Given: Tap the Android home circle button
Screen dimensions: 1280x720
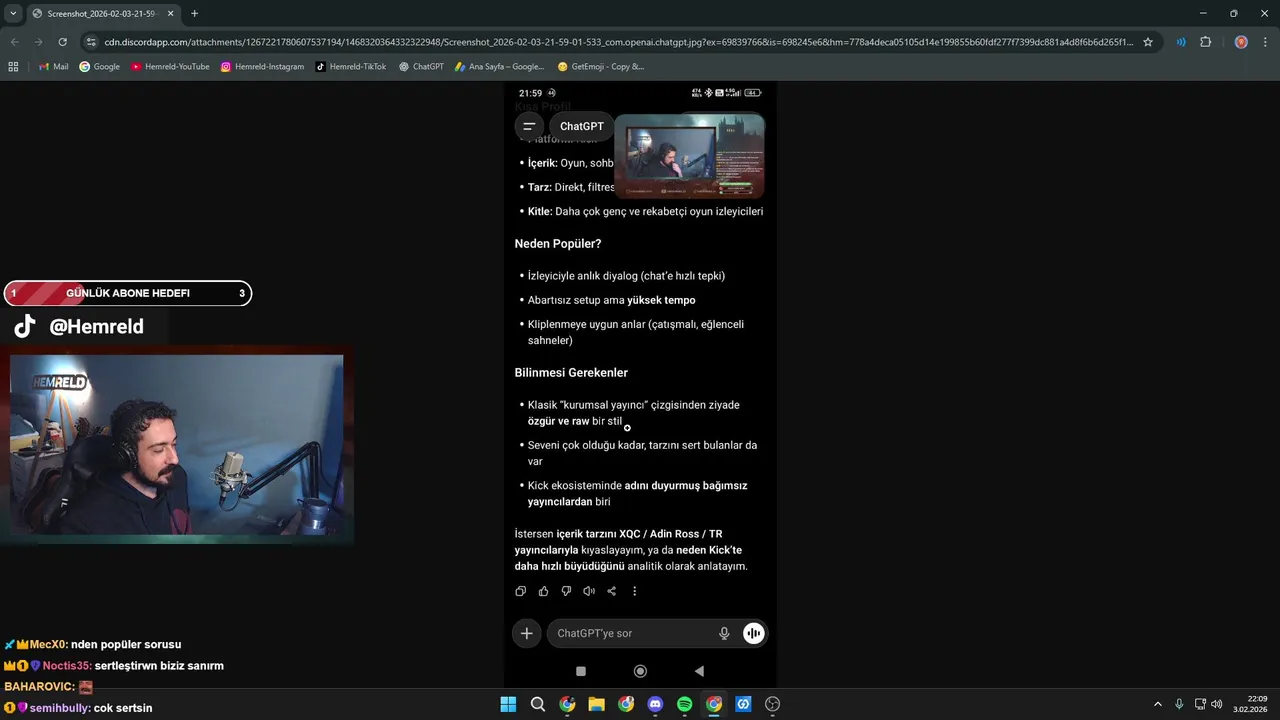Looking at the screenshot, I should 640,671.
